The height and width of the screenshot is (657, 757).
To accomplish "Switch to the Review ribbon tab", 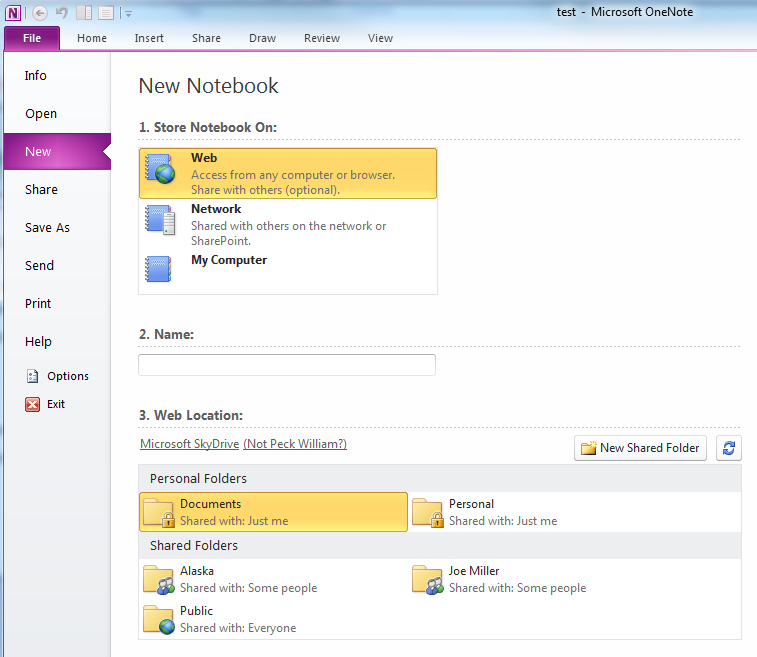I will coord(322,38).
